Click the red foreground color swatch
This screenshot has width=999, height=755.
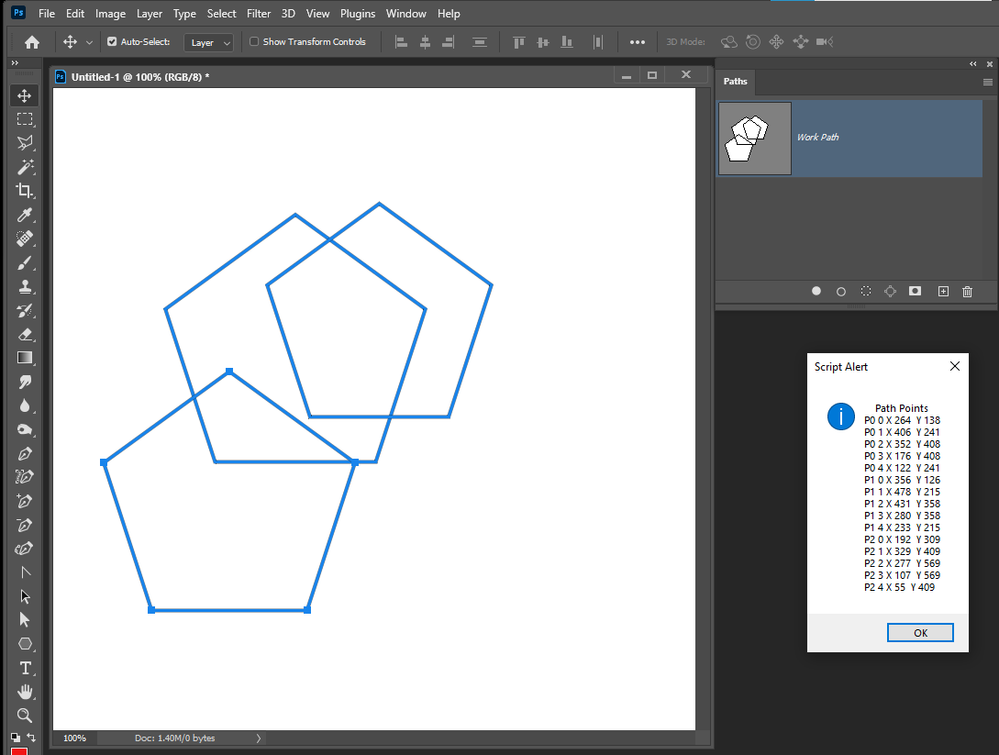click(20, 750)
